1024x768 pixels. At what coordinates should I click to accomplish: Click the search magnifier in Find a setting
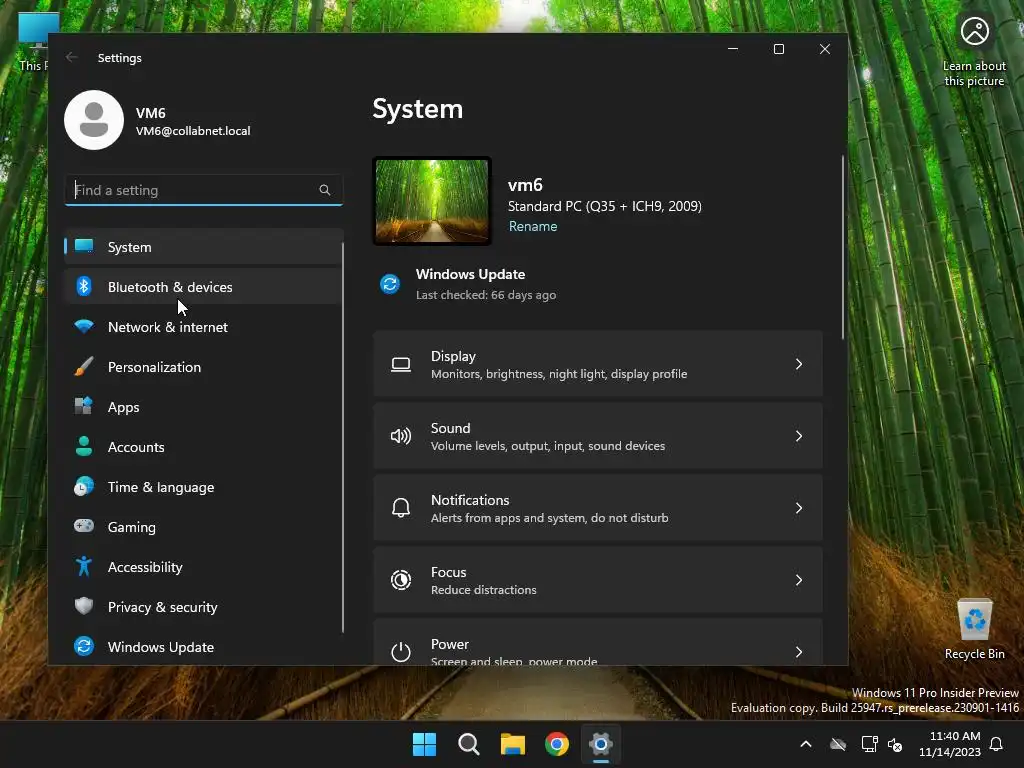(x=325, y=190)
